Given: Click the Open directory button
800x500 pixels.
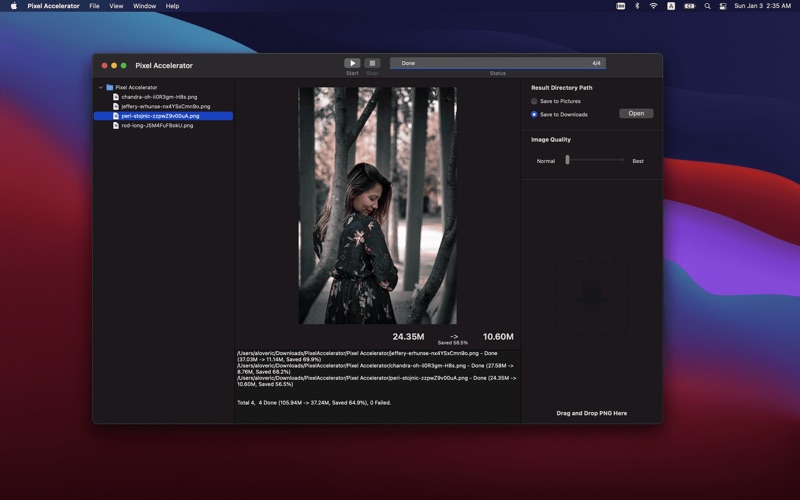Looking at the screenshot, I should click(636, 114).
